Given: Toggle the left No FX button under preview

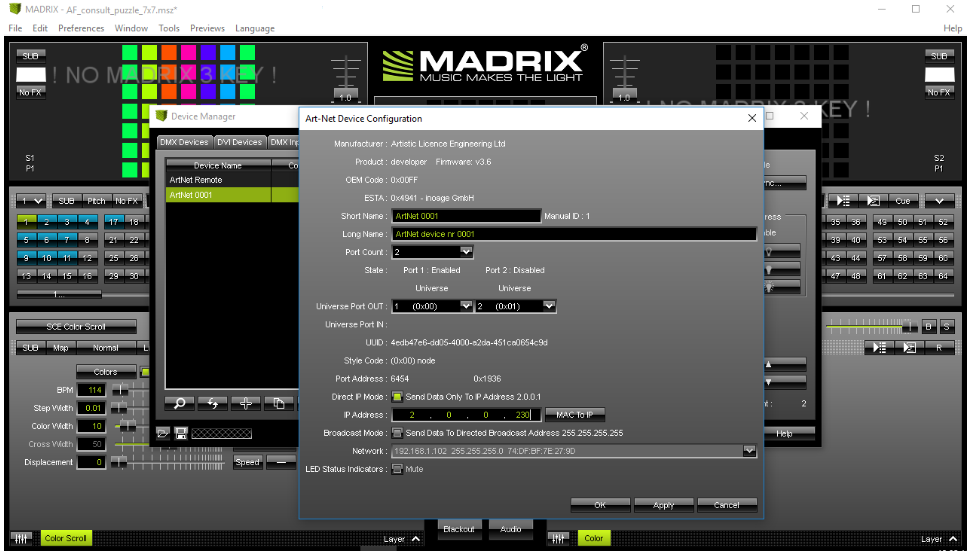Looking at the screenshot, I should tap(30, 92).
